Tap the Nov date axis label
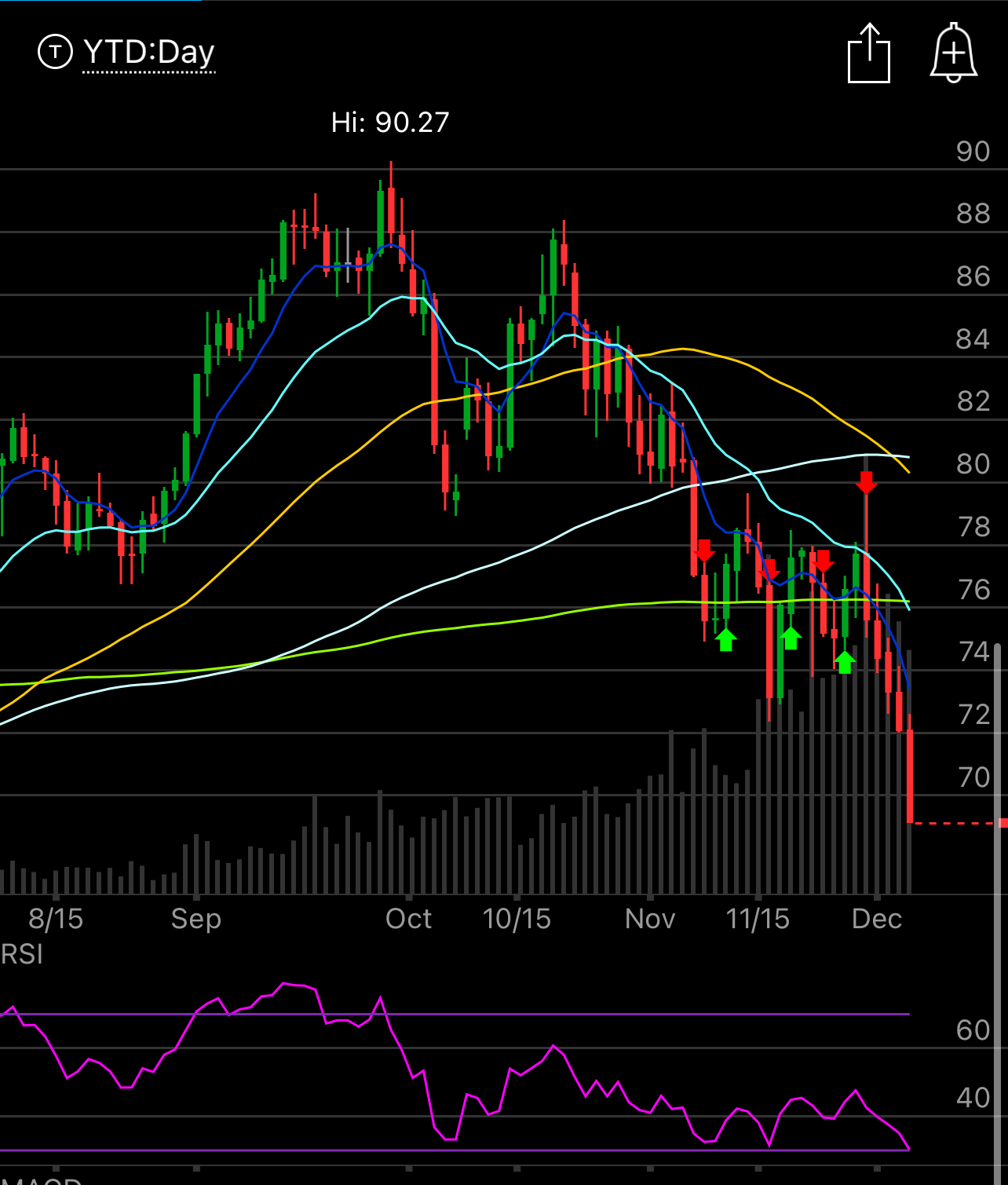The width and height of the screenshot is (1008, 1185). pyautogui.click(x=650, y=918)
